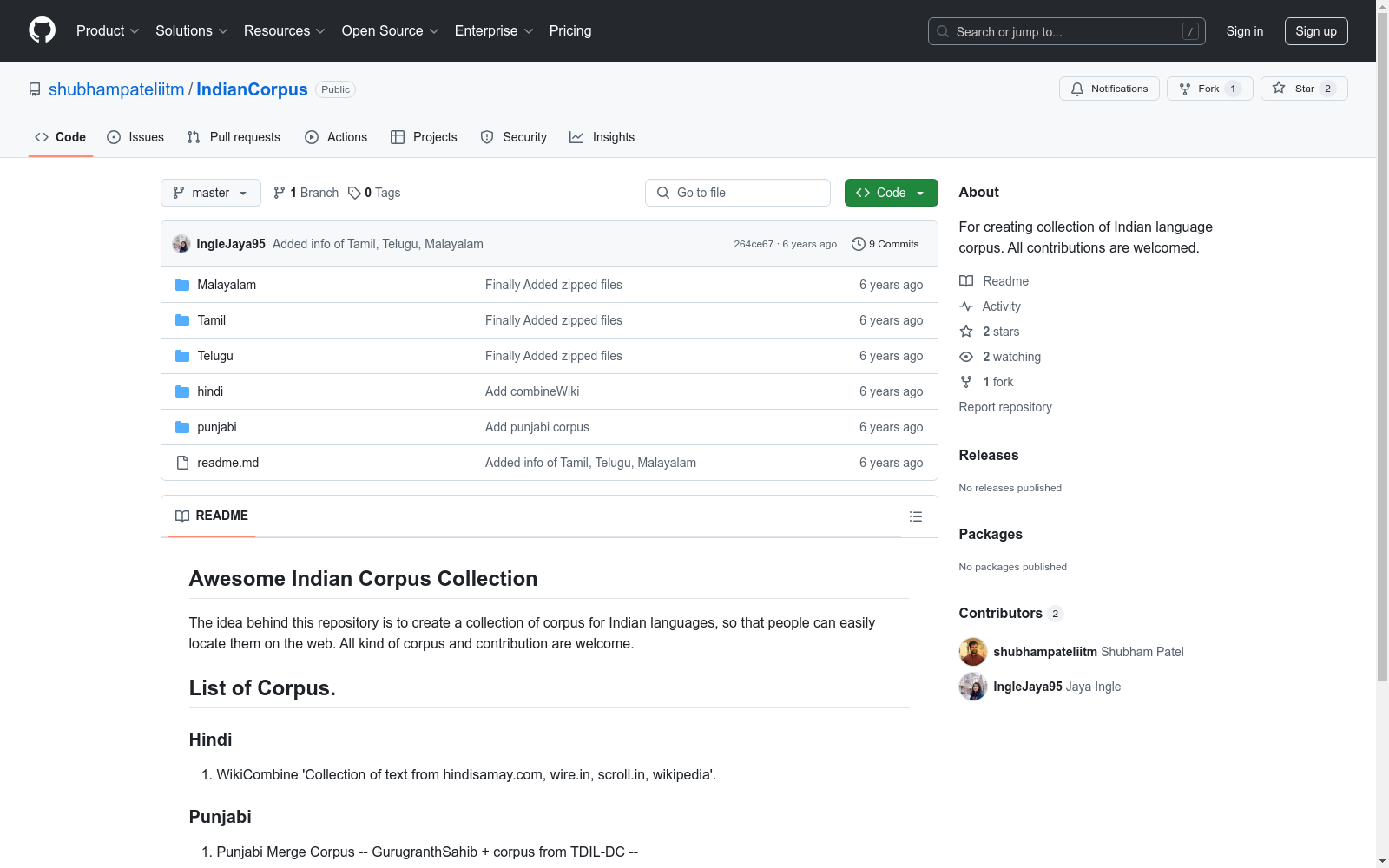Click the Sign in link
This screenshot has height=868, width=1389.
[1245, 31]
